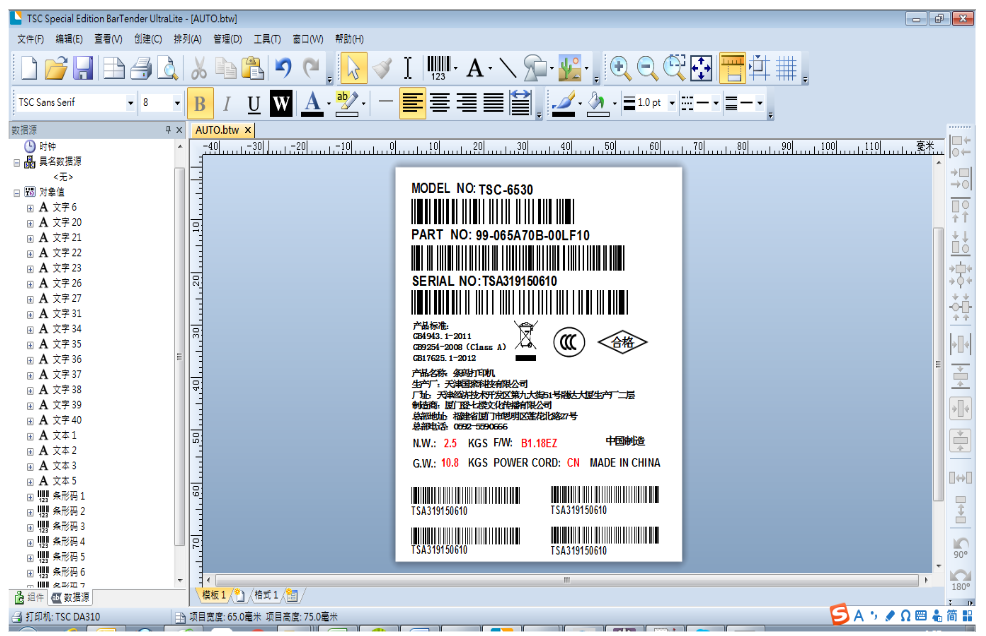
Task: Toggle the rulers display button
Action: pyautogui.click(x=732, y=68)
